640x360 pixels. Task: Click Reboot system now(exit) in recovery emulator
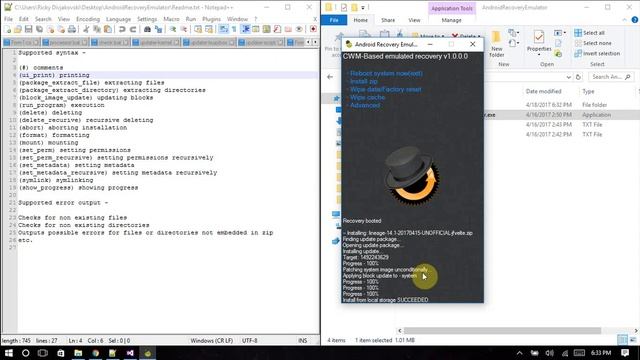pyautogui.click(x=386, y=73)
